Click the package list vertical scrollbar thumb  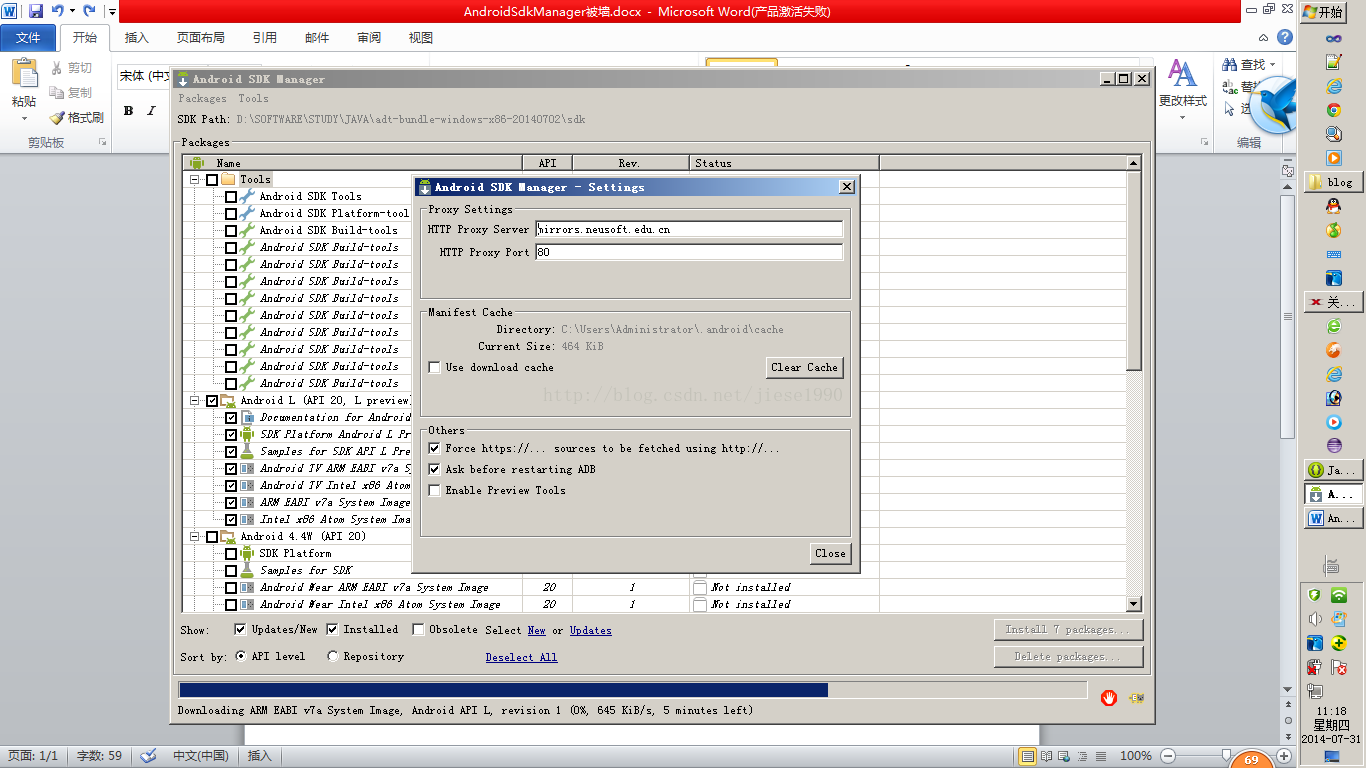pos(1133,270)
